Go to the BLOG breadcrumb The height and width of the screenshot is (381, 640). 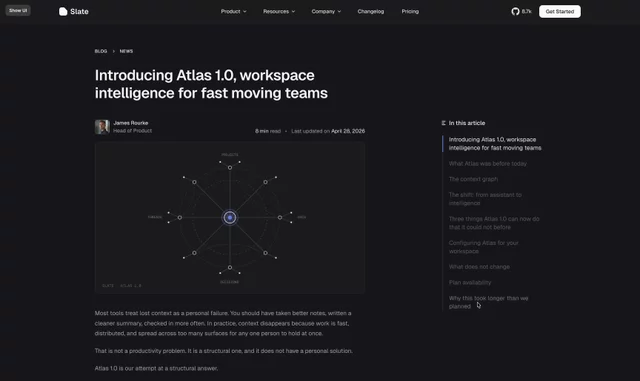(x=101, y=51)
